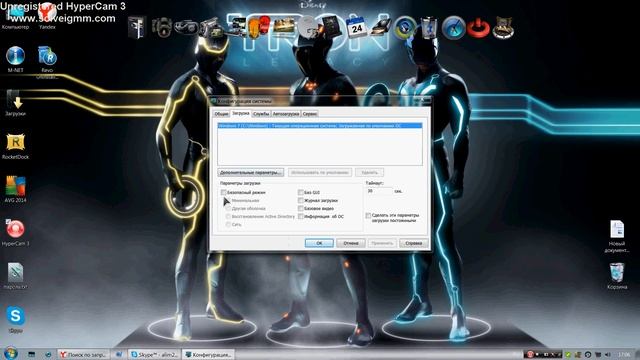Open the Windows Start button

coord(11,353)
